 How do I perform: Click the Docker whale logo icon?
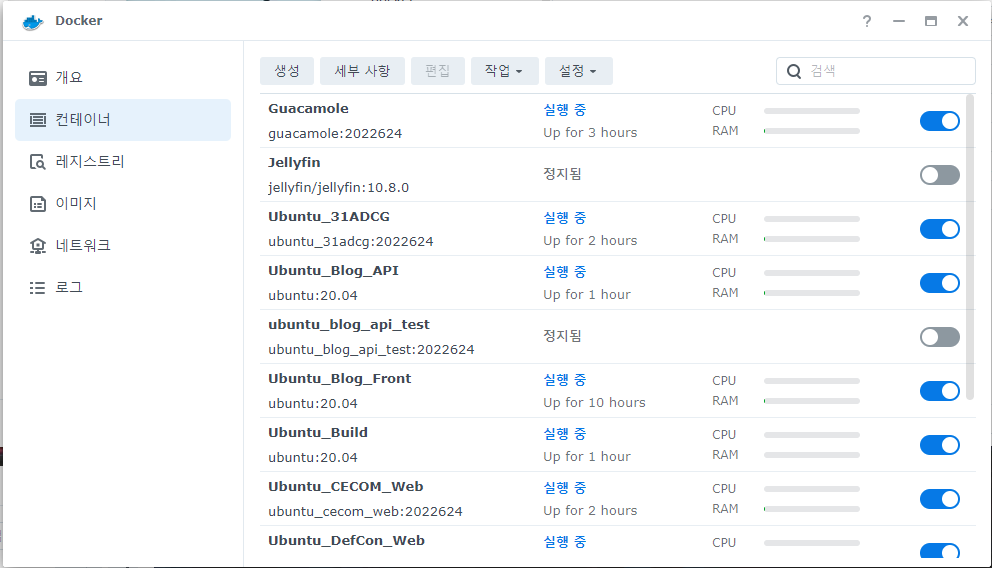click(32, 22)
